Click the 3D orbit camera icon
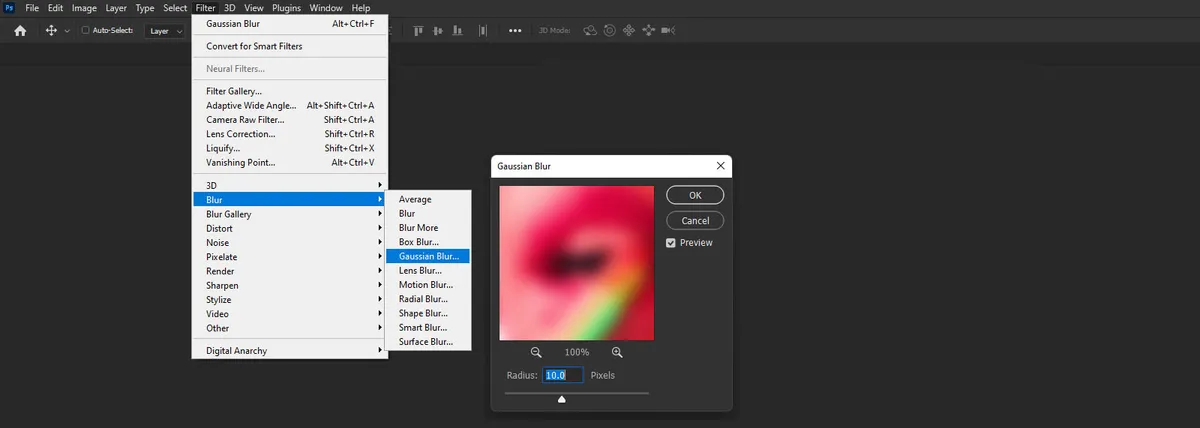Screen dimensions: 1200x428 click(x=590, y=31)
